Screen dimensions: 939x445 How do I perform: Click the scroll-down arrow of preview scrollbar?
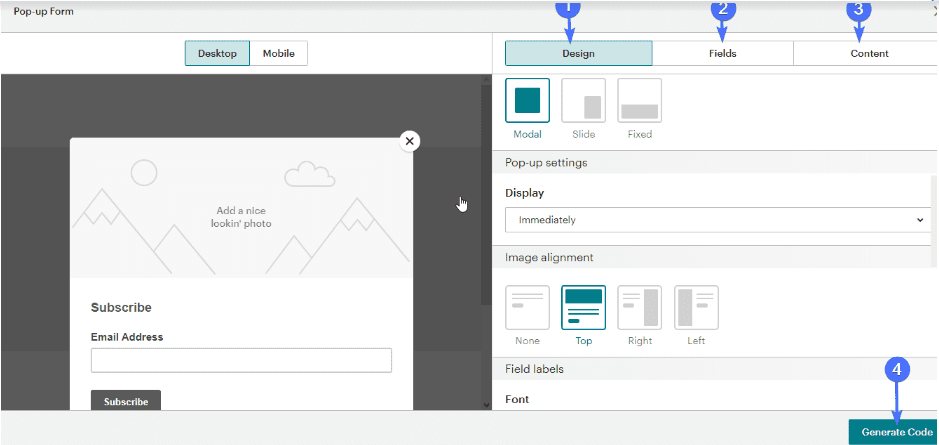click(x=486, y=405)
